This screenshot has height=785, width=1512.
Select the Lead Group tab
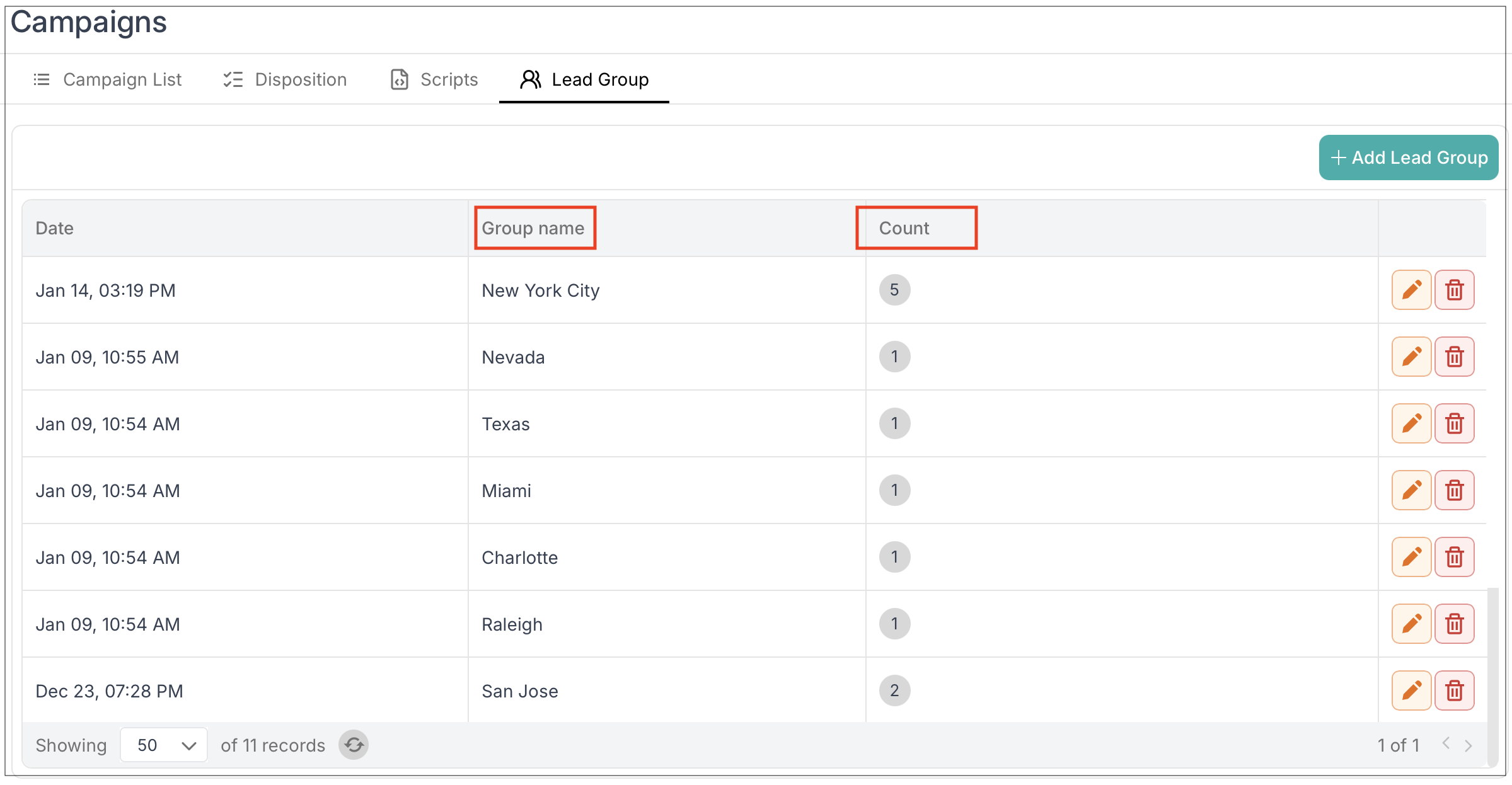(584, 79)
